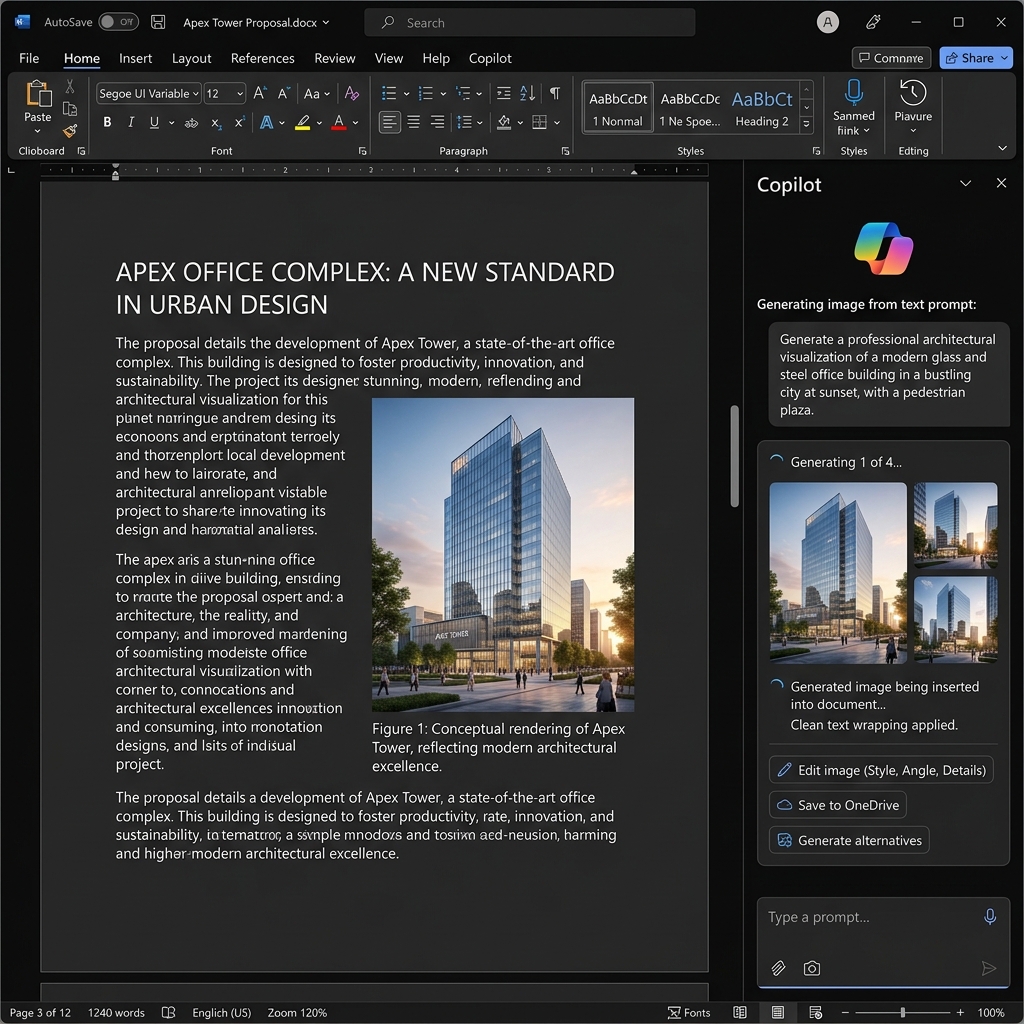1024x1024 pixels.
Task: Switch to the Insert ribbon tab
Action: tap(135, 58)
